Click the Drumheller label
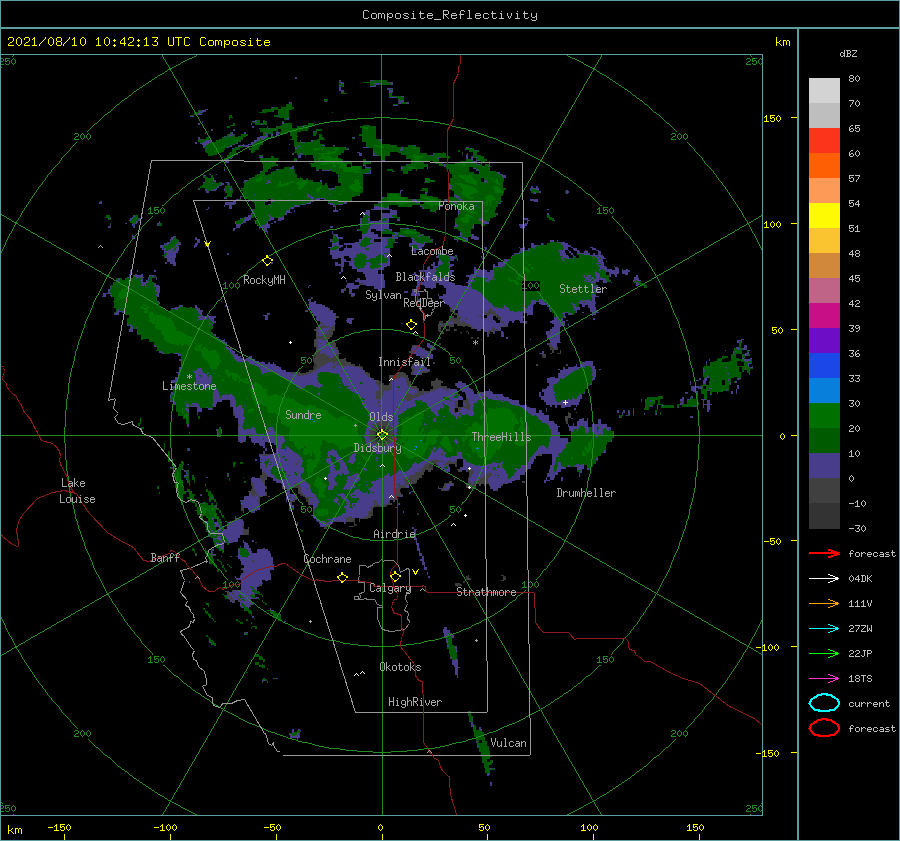 (x=586, y=493)
